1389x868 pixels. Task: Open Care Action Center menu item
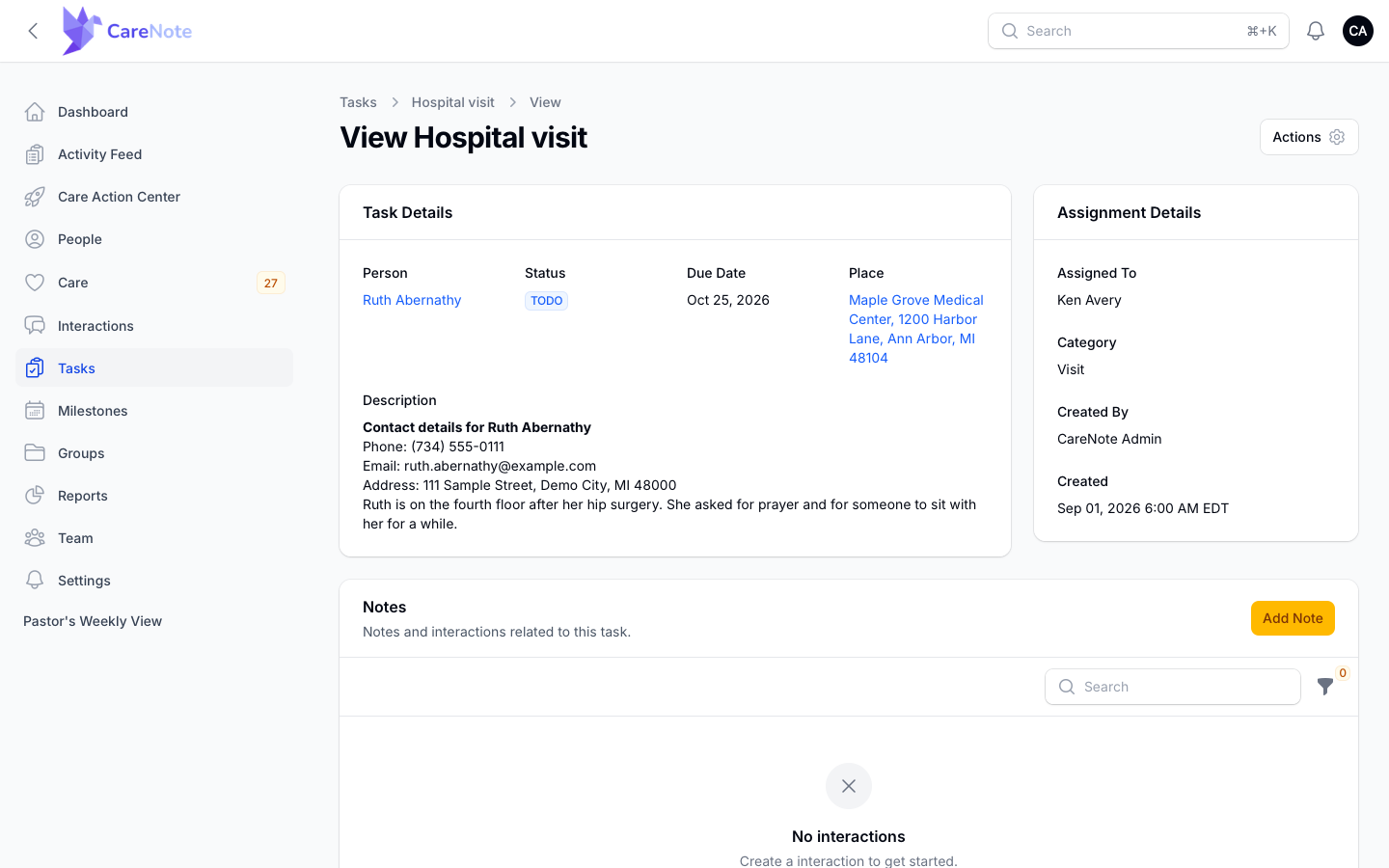click(154, 197)
